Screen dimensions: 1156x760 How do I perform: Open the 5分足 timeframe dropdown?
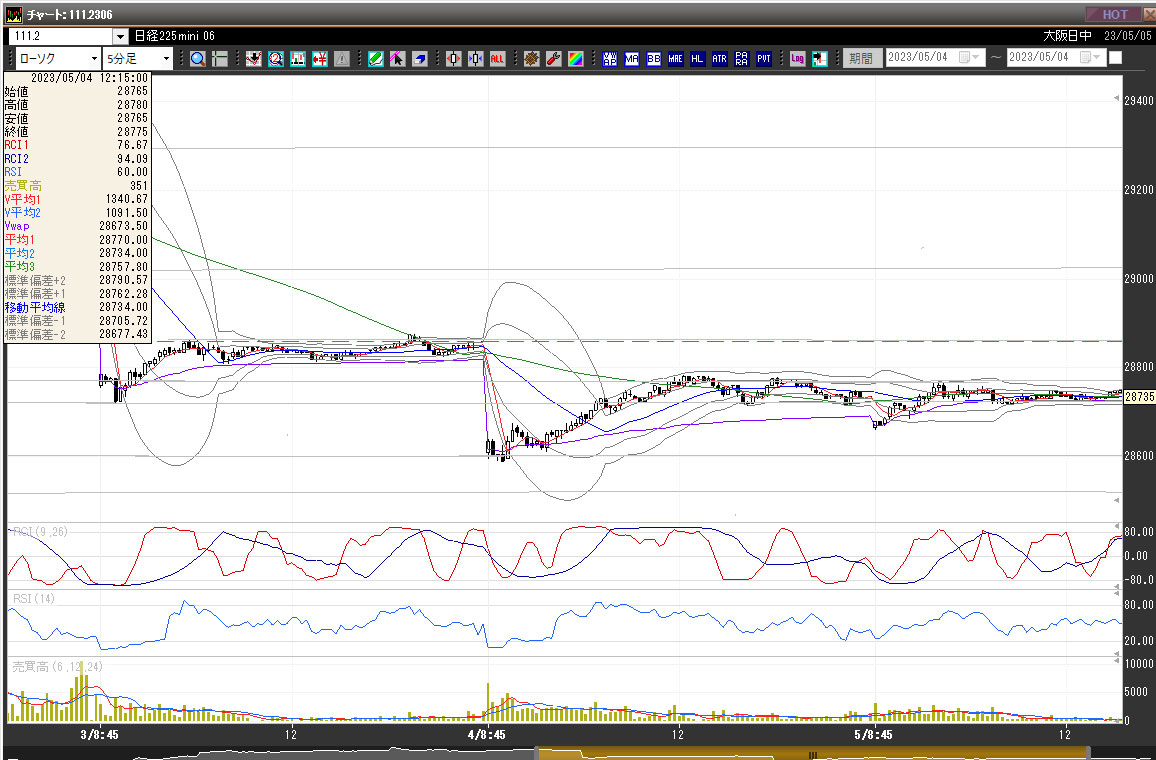click(x=137, y=58)
